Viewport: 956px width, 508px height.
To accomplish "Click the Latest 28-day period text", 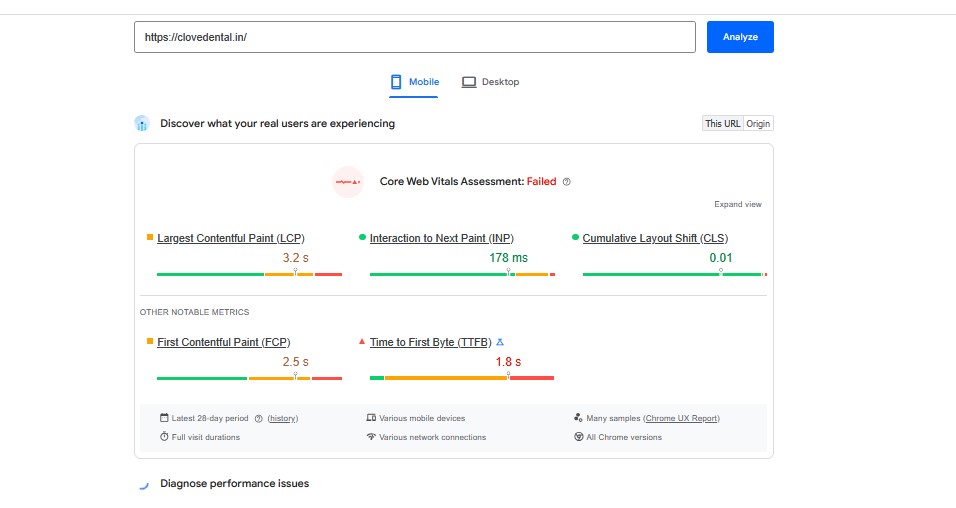I will click(210, 418).
